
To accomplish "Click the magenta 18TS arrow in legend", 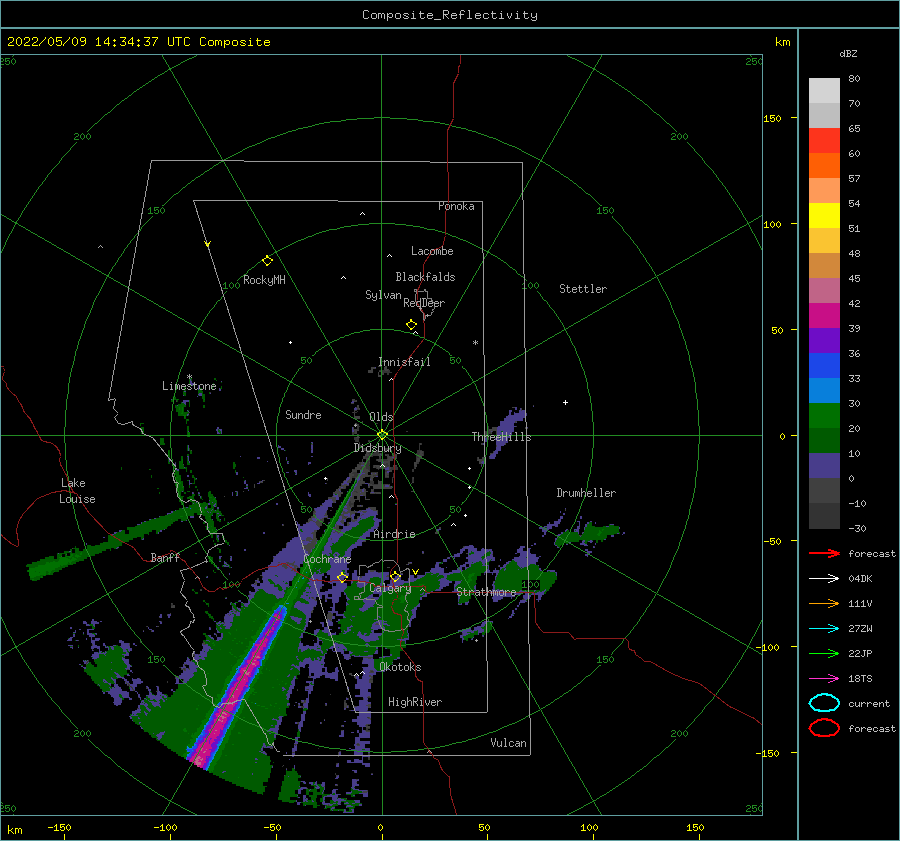I will [x=824, y=679].
